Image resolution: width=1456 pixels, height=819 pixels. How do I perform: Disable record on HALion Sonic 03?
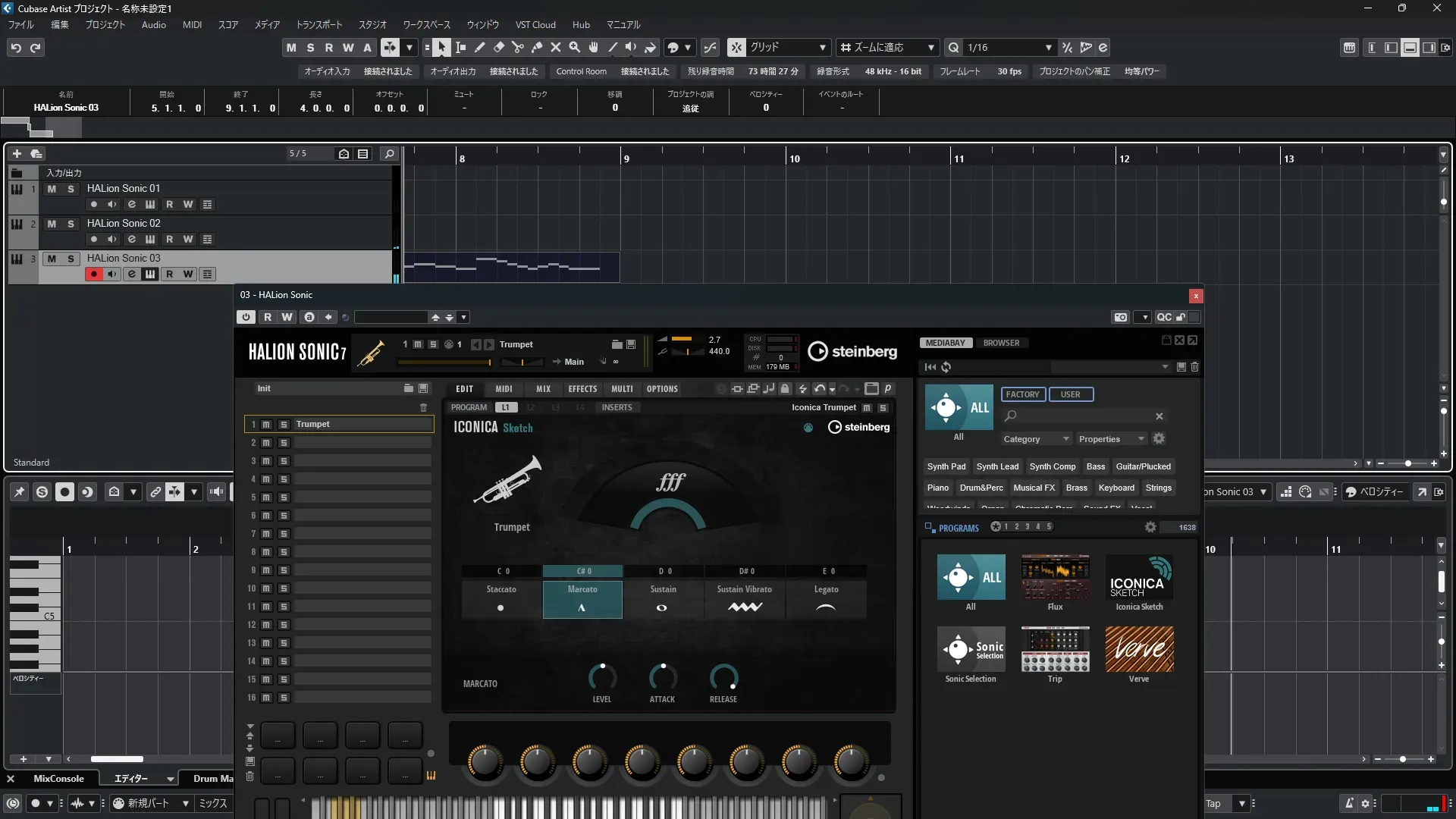click(93, 275)
